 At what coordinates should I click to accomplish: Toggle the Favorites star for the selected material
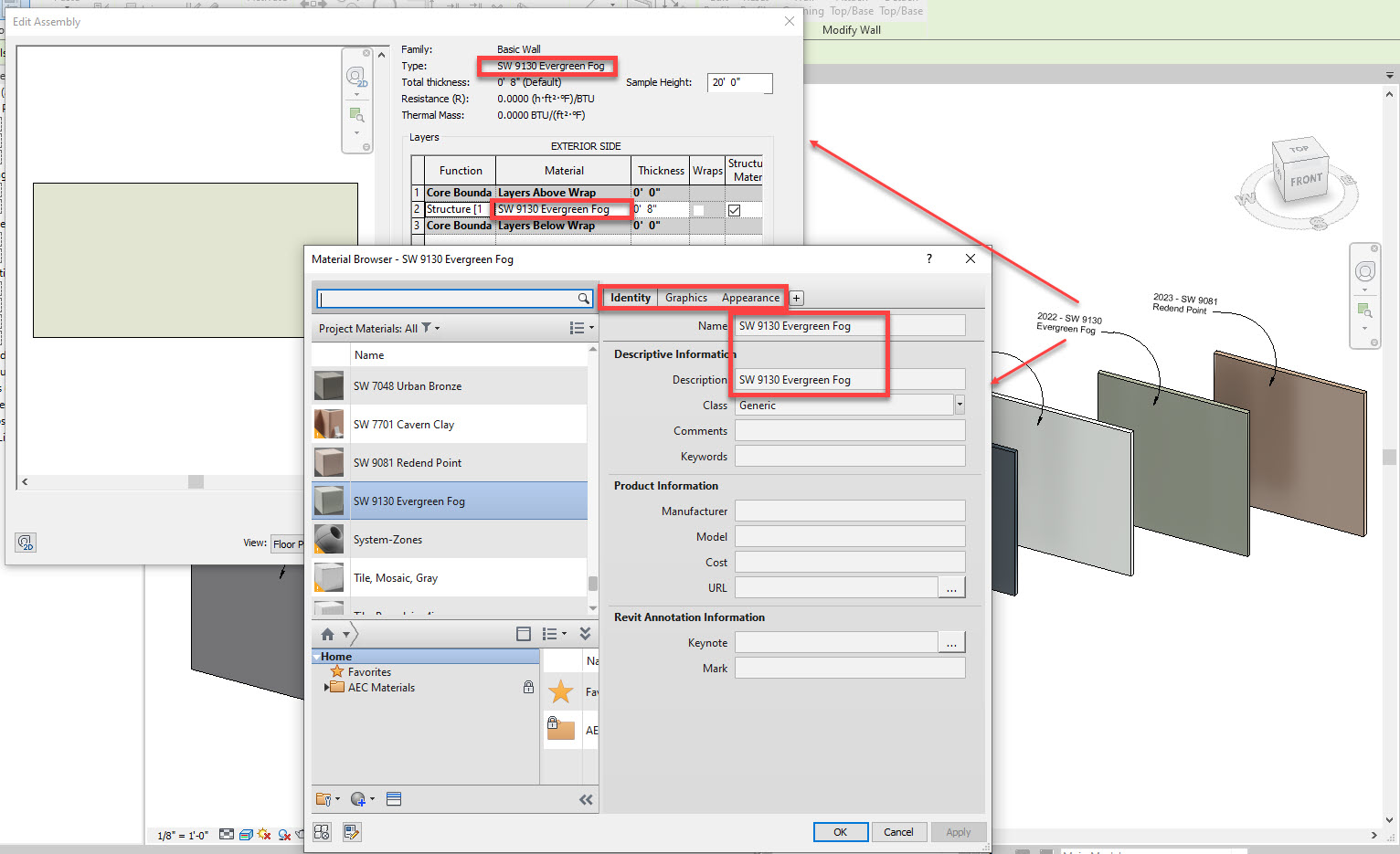click(x=561, y=691)
